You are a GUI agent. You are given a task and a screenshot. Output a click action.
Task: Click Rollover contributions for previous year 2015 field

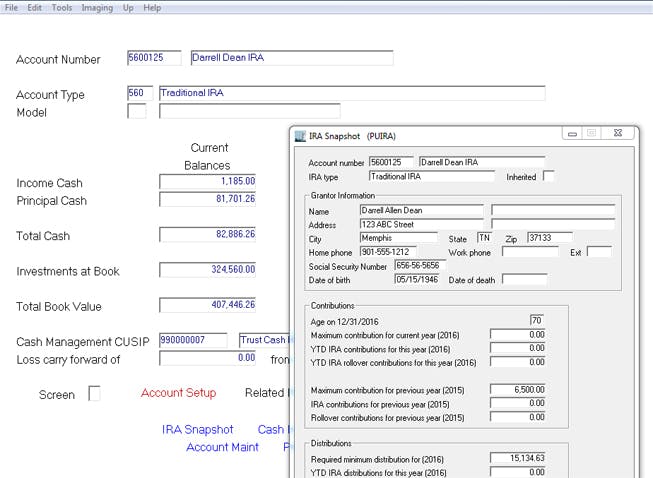tap(517, 417)
